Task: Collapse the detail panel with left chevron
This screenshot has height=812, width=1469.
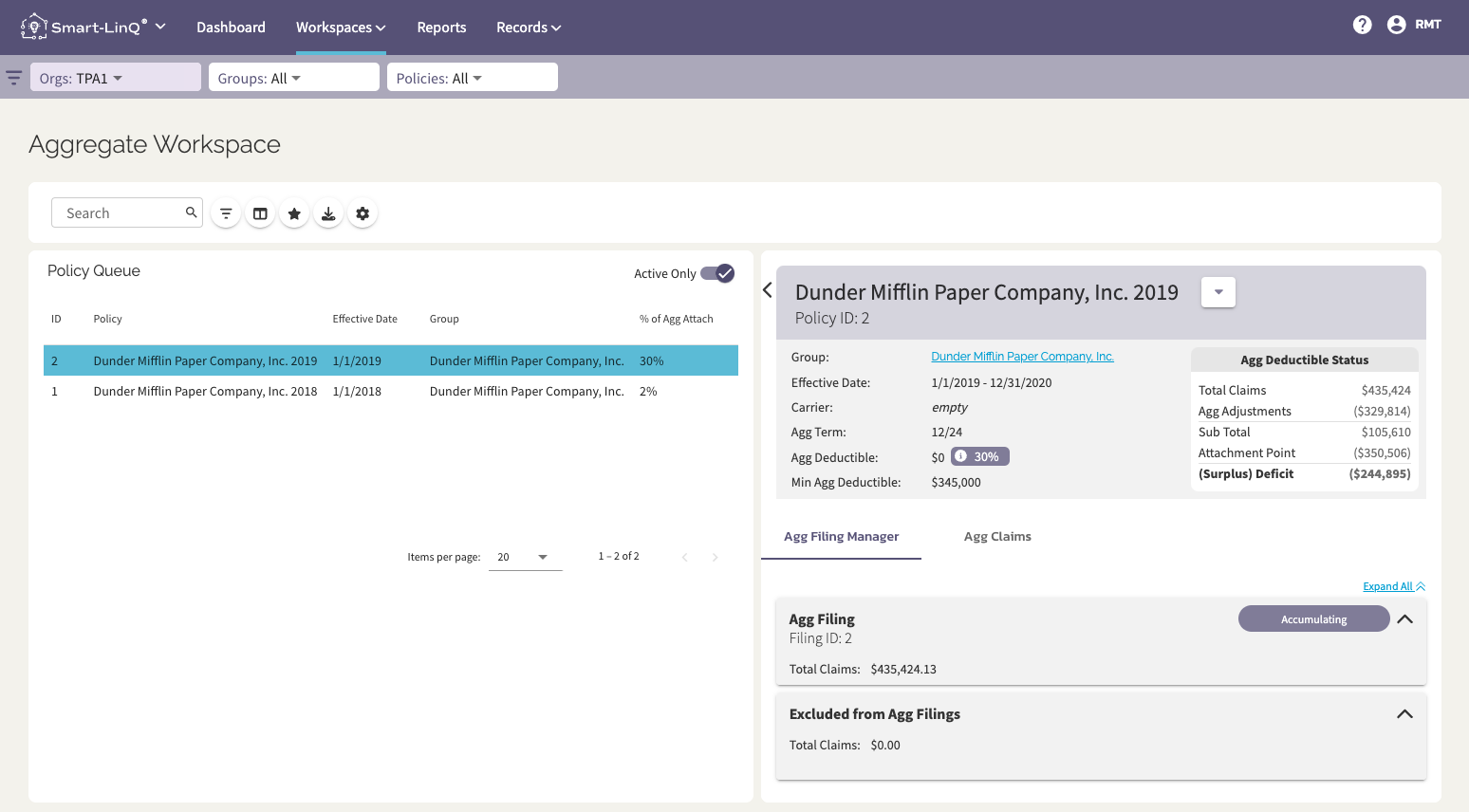Action: click(x=768, y=290)
